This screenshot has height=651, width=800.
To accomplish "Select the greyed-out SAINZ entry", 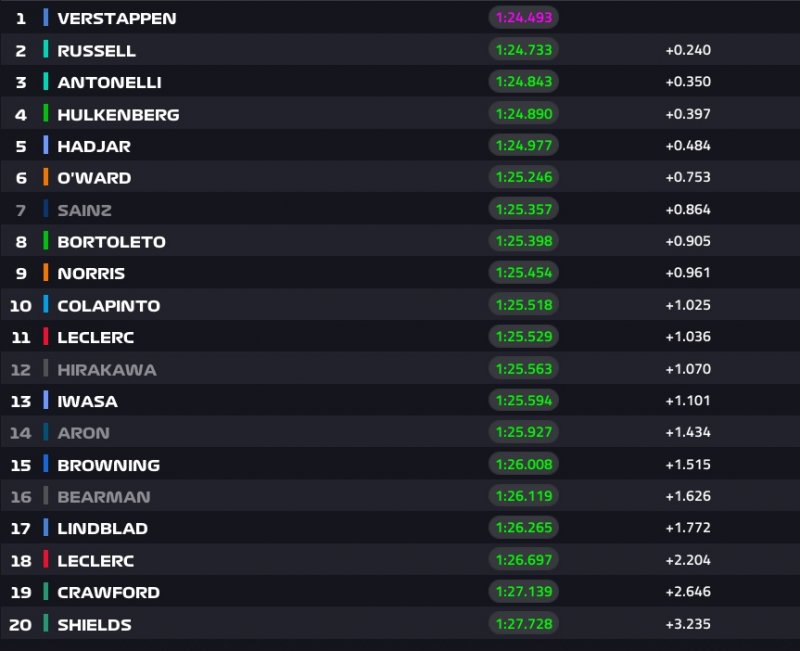I will (x=84, y=209).
